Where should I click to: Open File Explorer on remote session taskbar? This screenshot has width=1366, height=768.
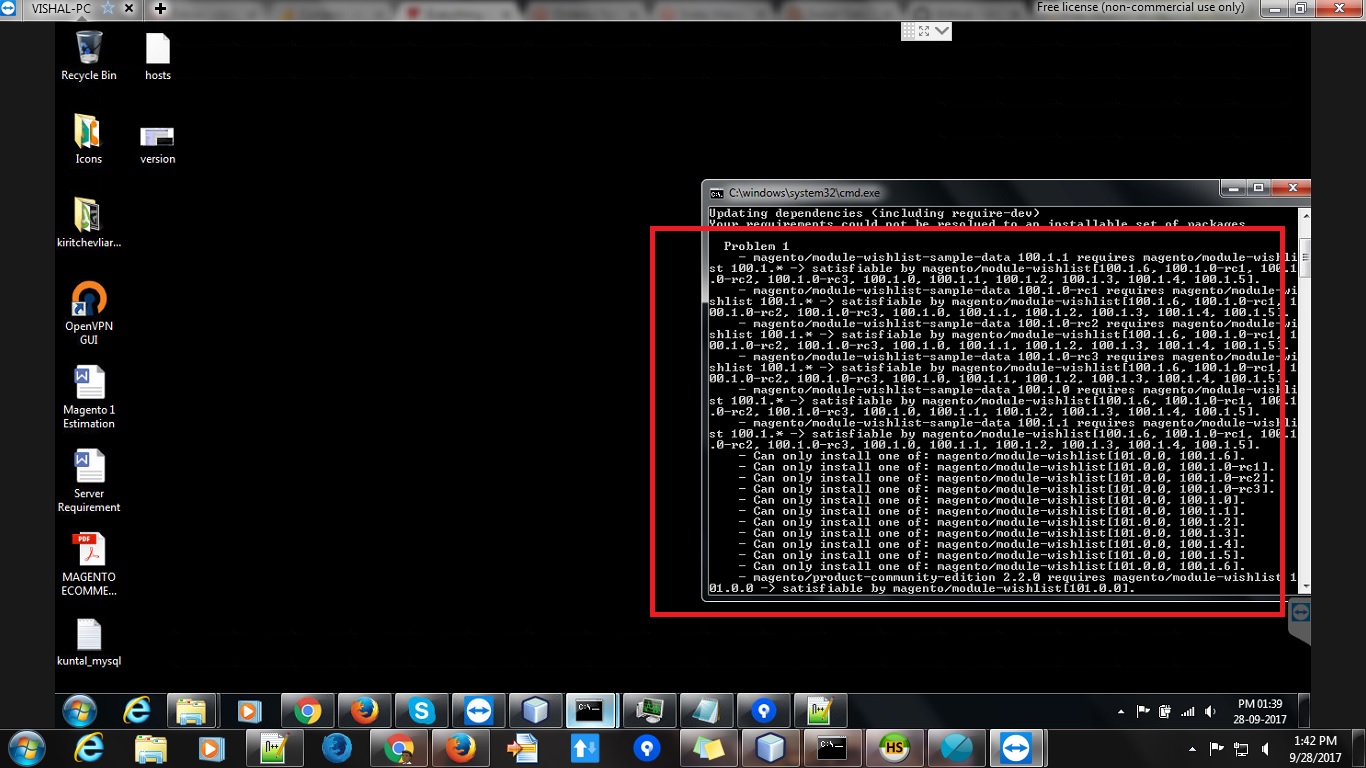point(193,711)
